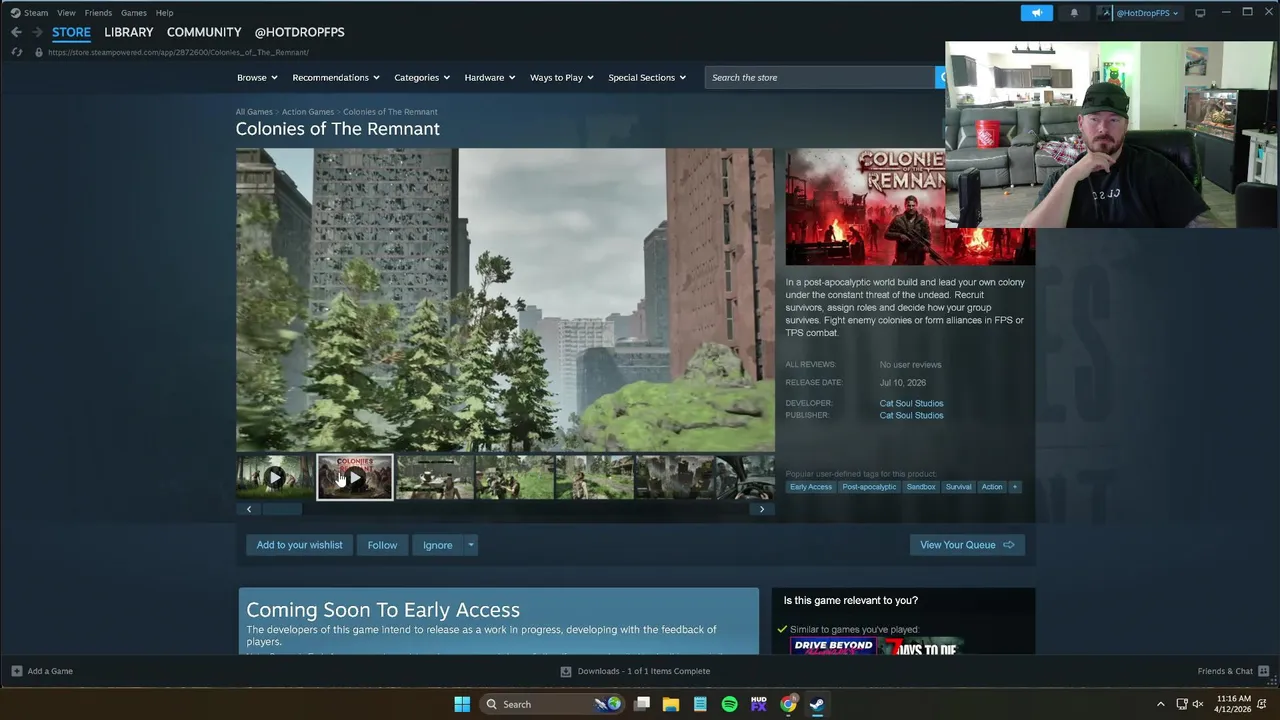
Task: Click the forward navigation arrow
Action: 37,32
